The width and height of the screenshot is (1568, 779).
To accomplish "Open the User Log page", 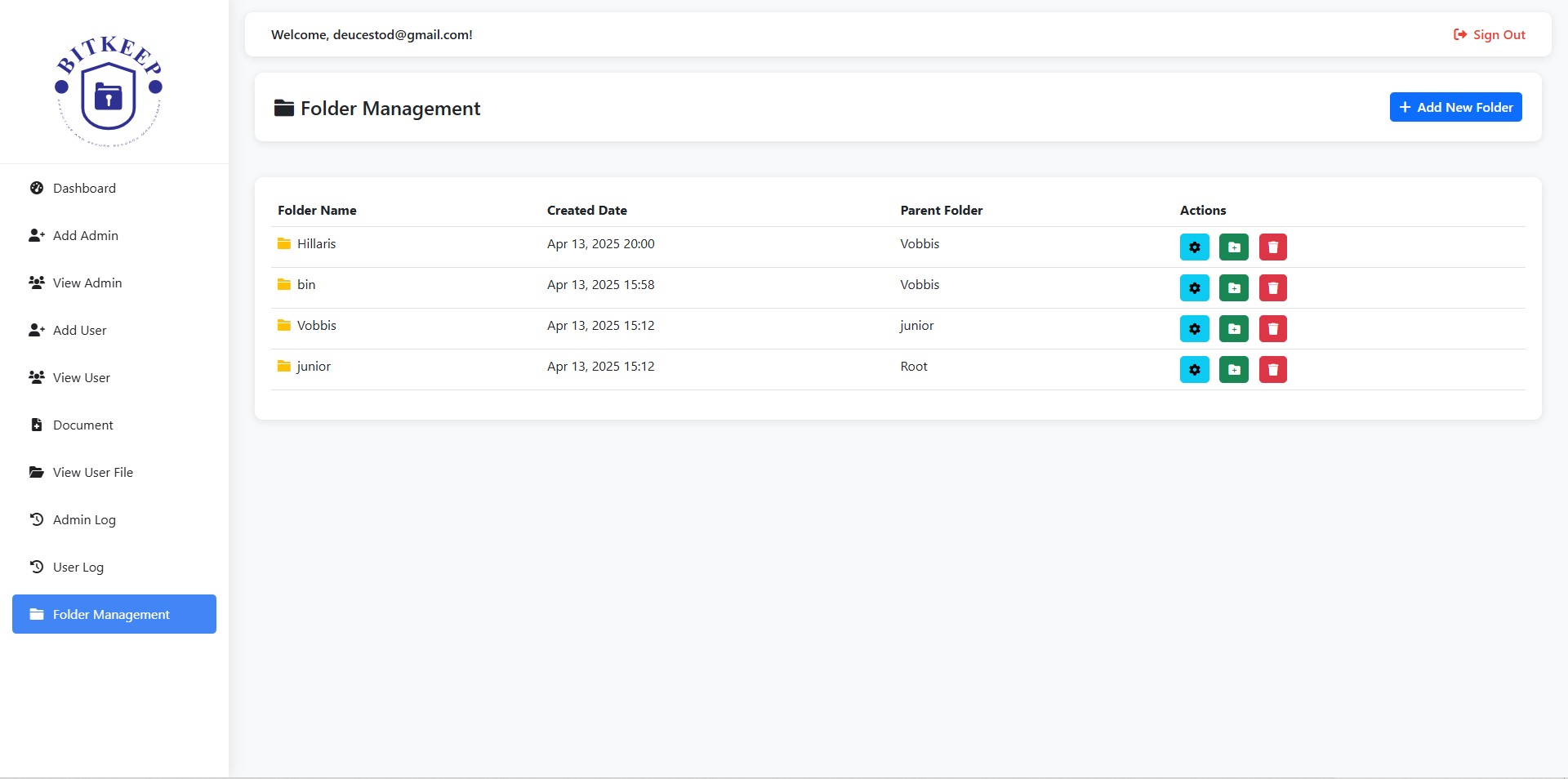I will point(78,567).
